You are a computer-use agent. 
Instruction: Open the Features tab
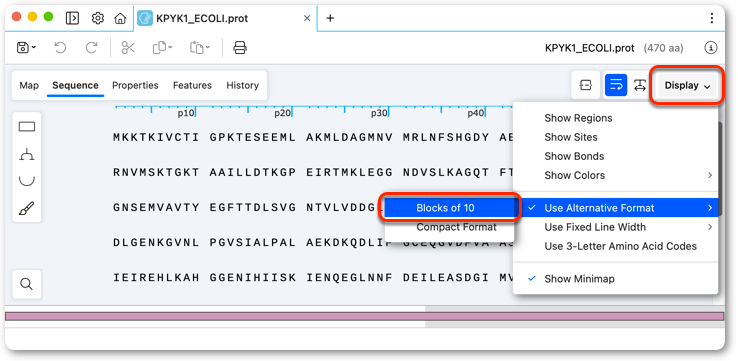pos(192,85)
